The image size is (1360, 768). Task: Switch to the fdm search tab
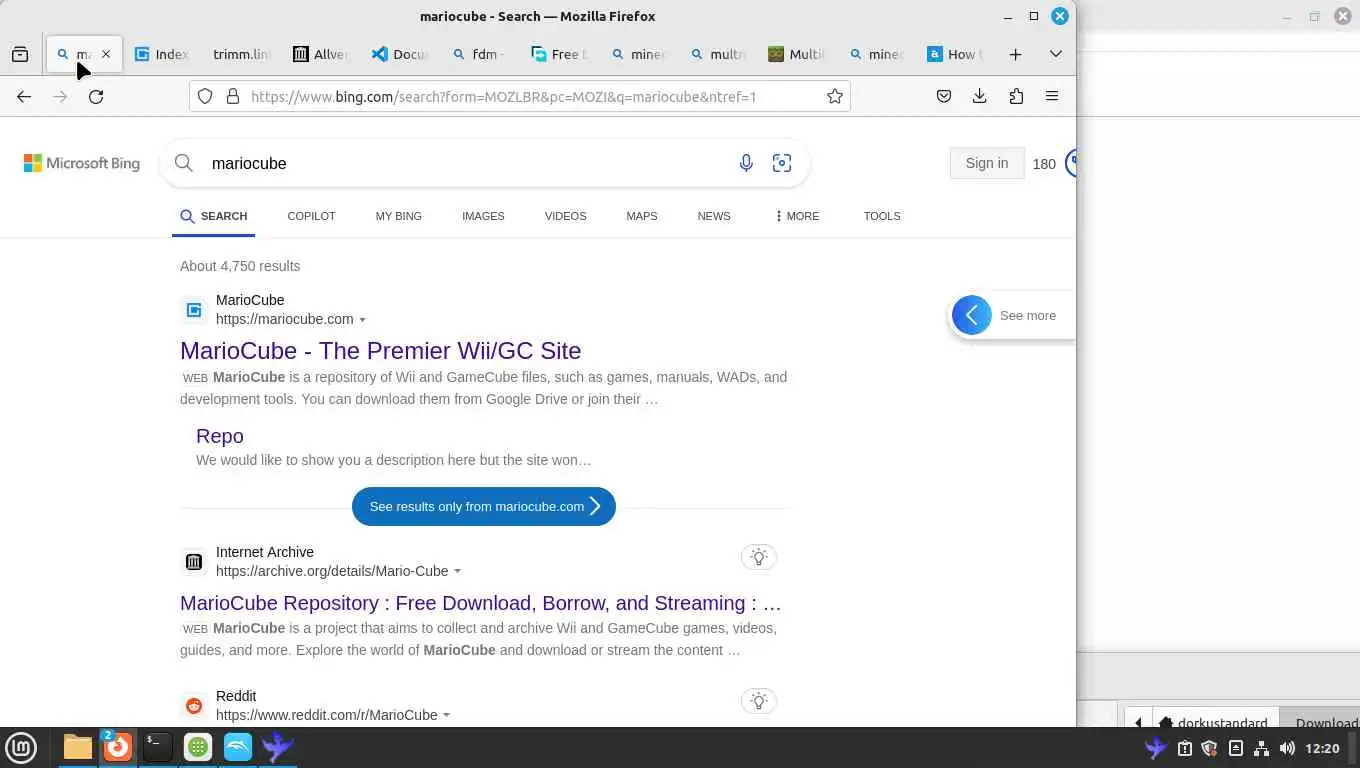point(479,54)
